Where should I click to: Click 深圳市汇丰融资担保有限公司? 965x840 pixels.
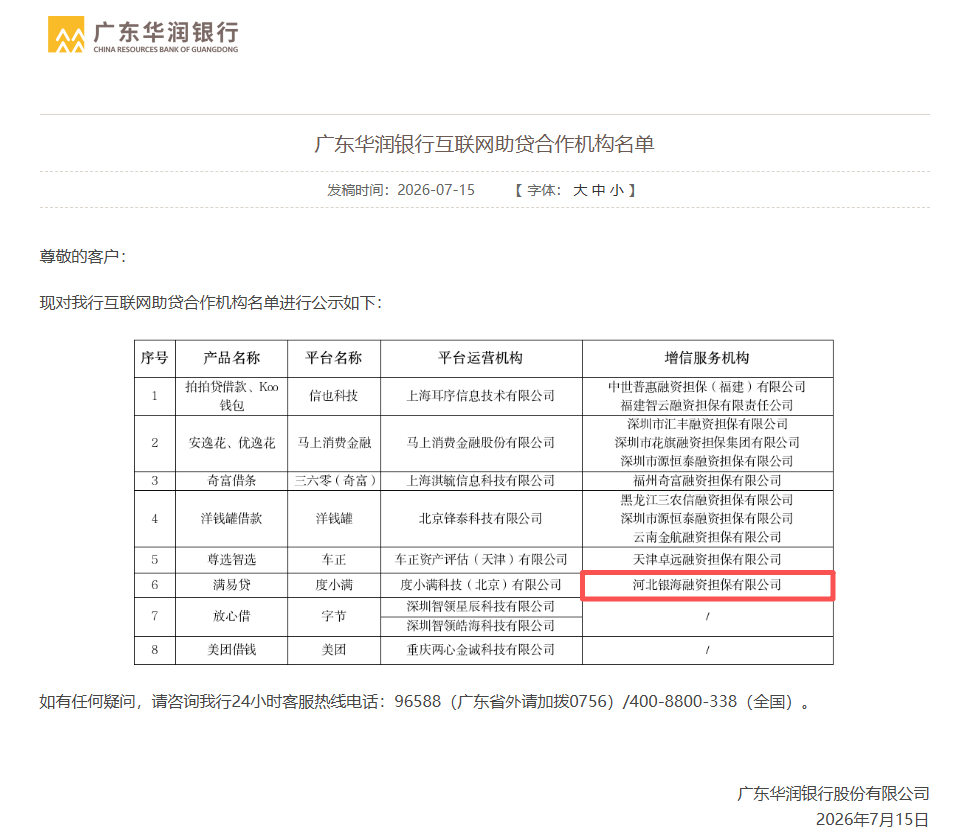(707, 424)
